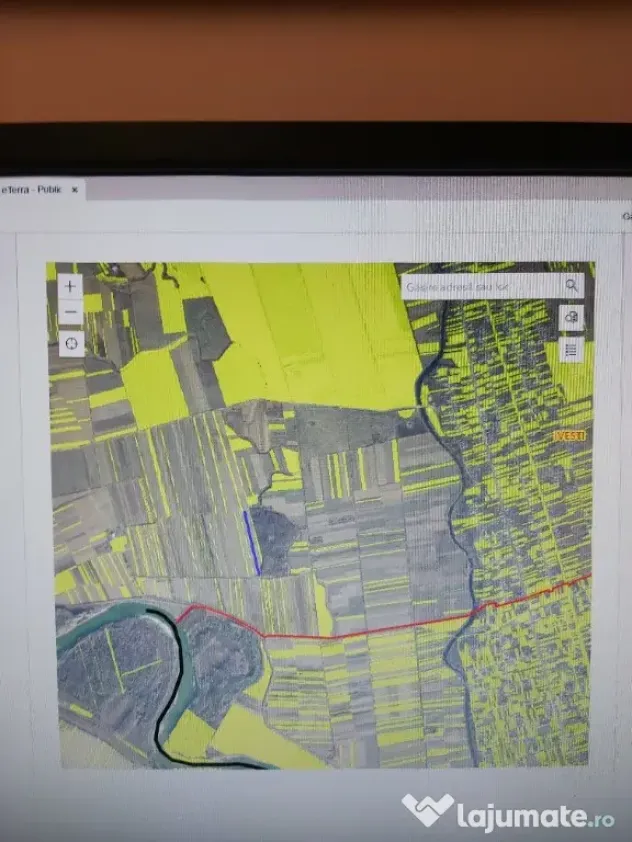Close the eTerra - Public tab
The height and width of the screenshot is (842, 632).
pos(75,190)
